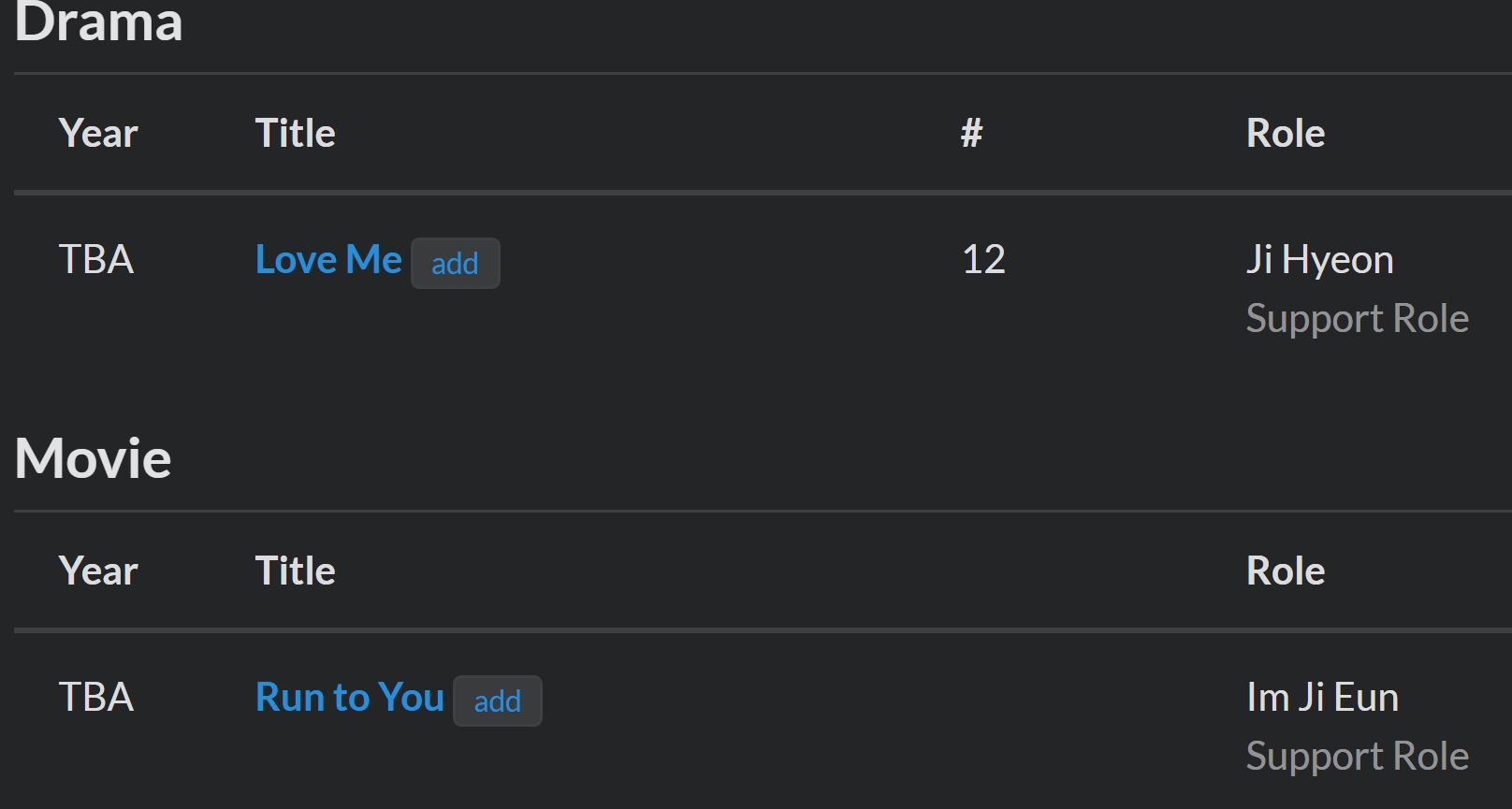Click the Role column header in Drama table
The width and height of the screenshot is (1512, 809).
point(1286,133)
